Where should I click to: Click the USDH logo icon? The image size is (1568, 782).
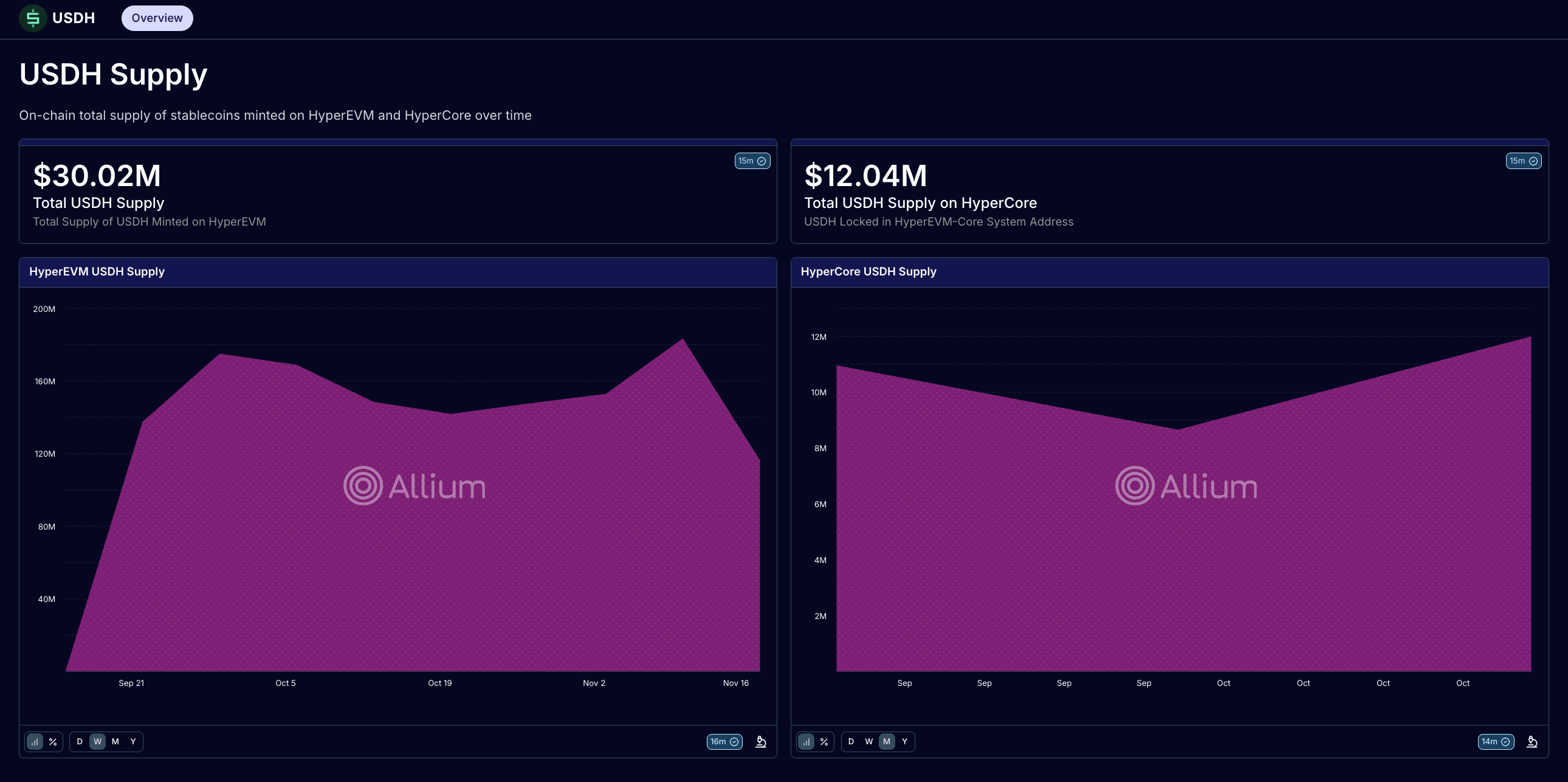33,18
